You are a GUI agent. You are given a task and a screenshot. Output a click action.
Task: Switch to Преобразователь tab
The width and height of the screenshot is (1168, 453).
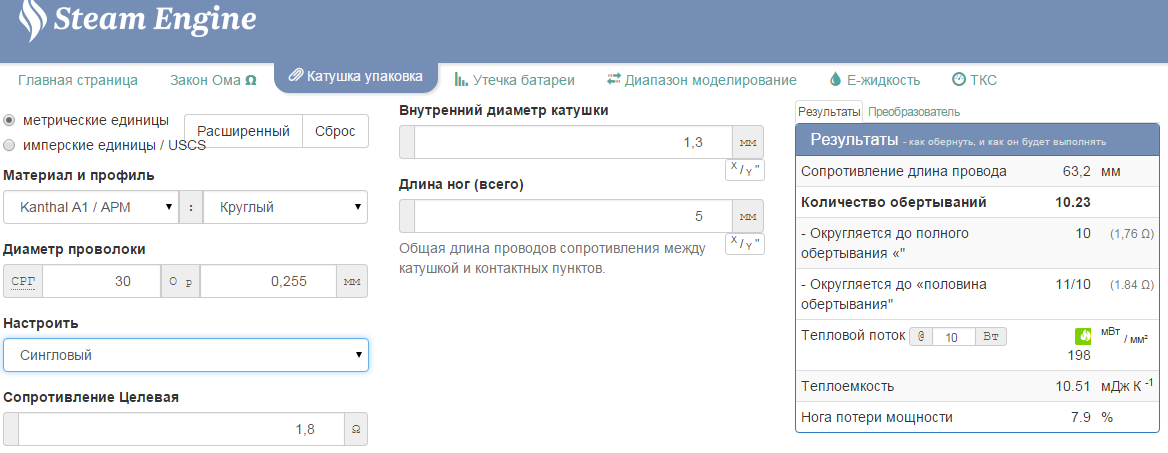(914, 112)
